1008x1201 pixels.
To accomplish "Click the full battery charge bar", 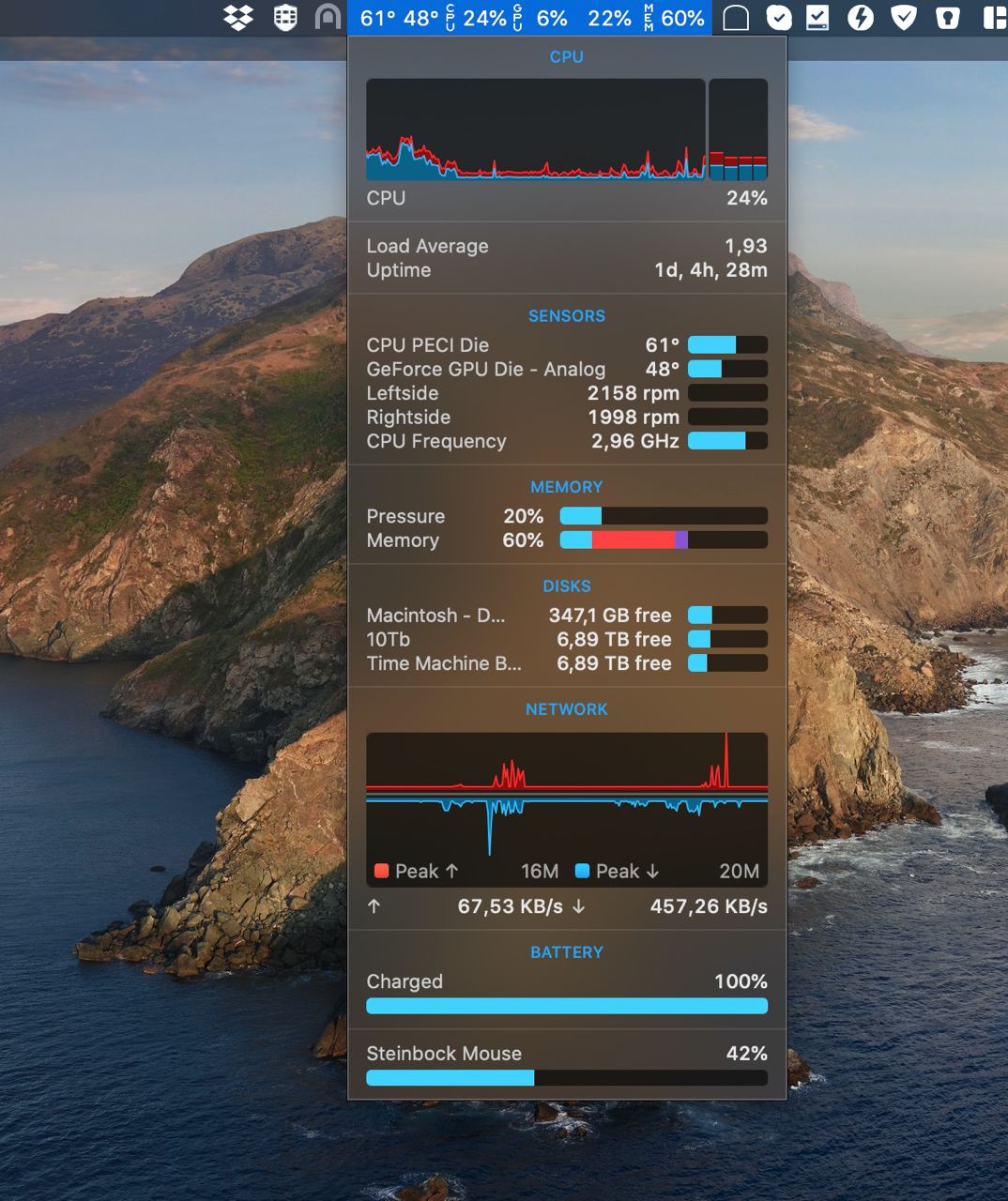I will (567, 1006).
